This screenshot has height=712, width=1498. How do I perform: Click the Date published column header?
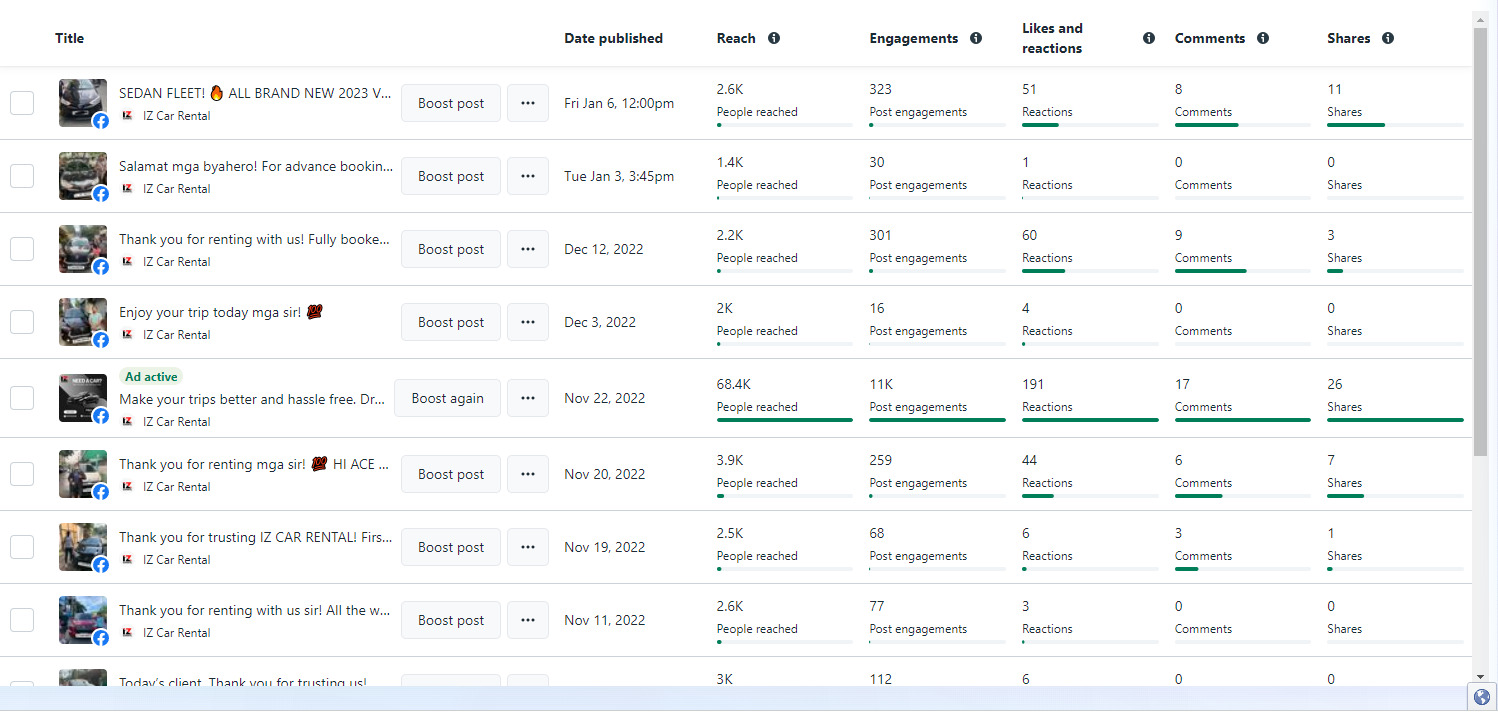click(613, 38)
